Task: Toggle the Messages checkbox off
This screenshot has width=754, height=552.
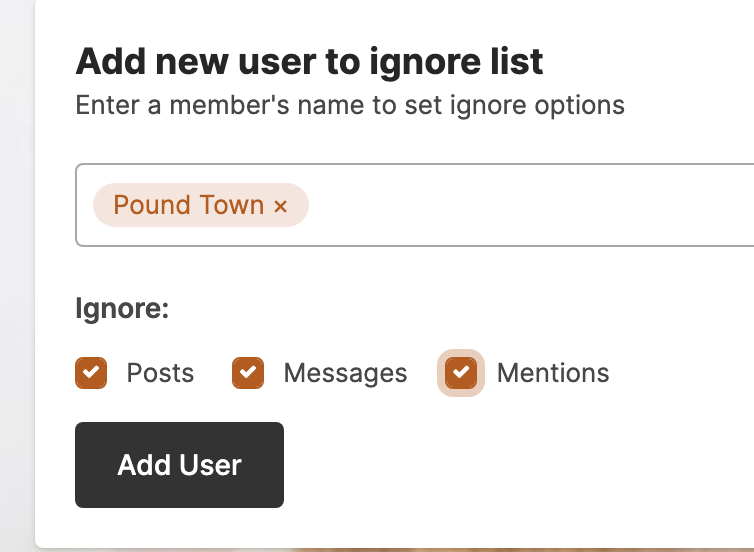Action: point(248,373)
